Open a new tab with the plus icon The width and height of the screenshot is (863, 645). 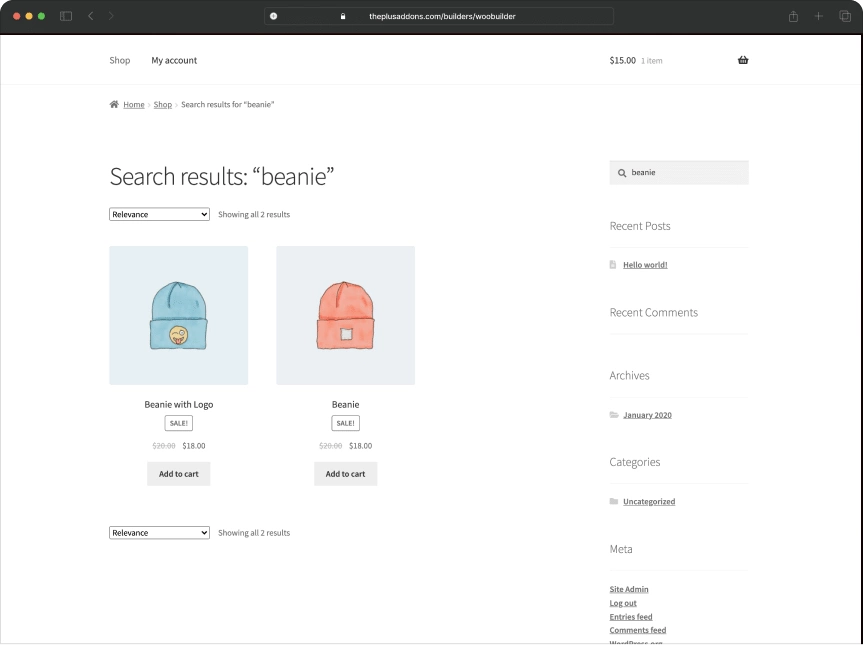point(818,16)
